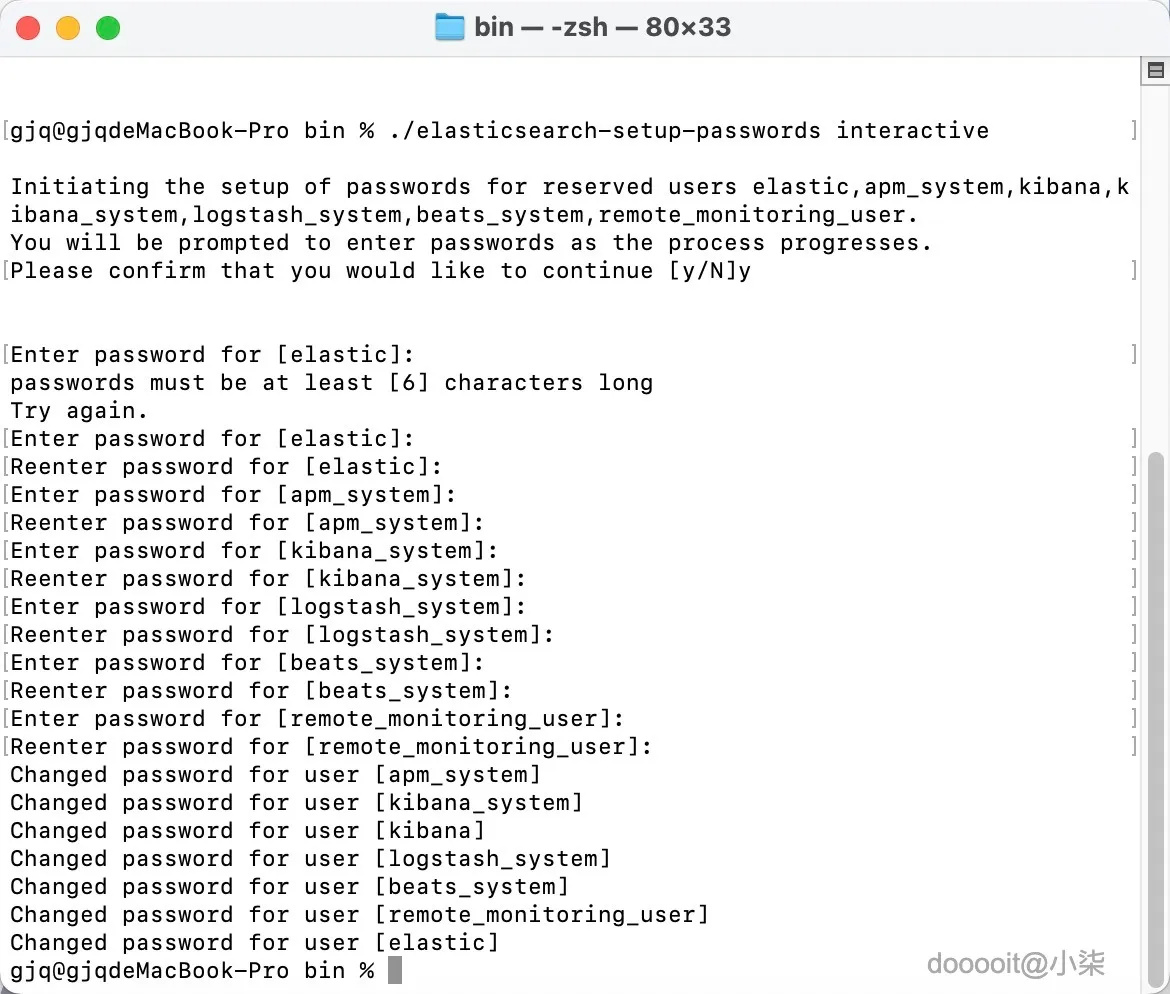
Task: Click "Changed password for user [elastic]" line
Action: 254,943
